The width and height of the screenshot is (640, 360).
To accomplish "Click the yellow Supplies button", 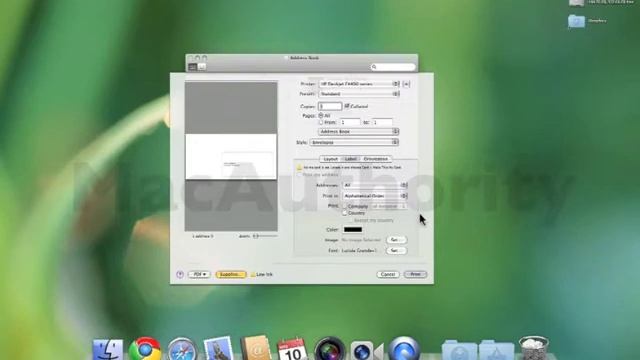I will [x=231, y=274].
